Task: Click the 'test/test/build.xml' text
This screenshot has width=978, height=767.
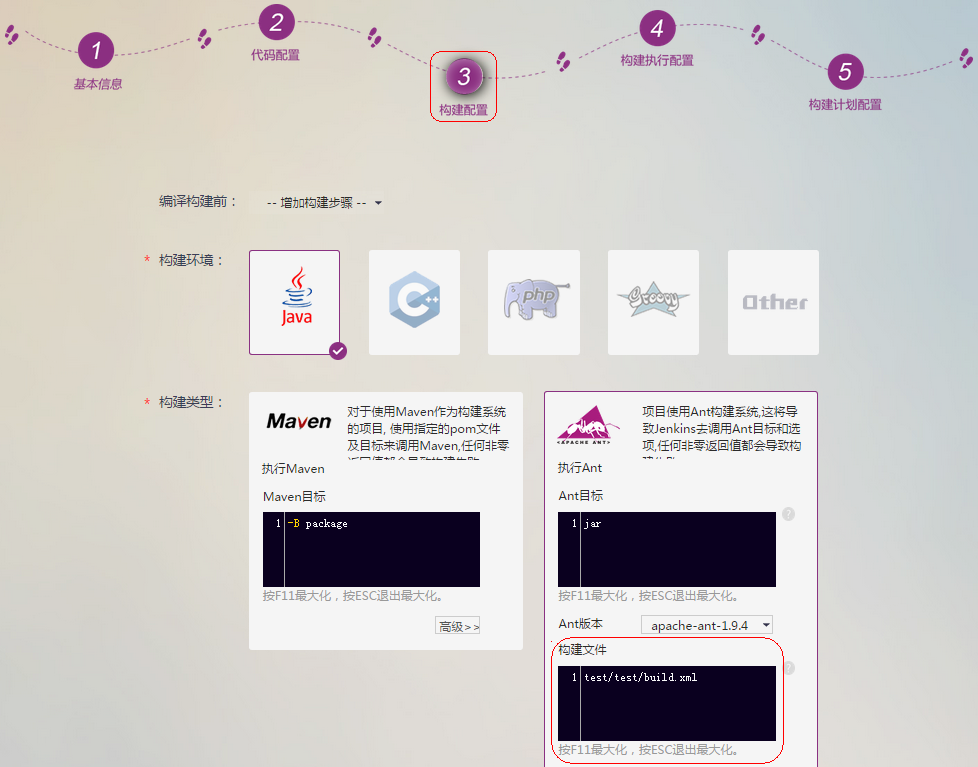Action: pos(641,677)
